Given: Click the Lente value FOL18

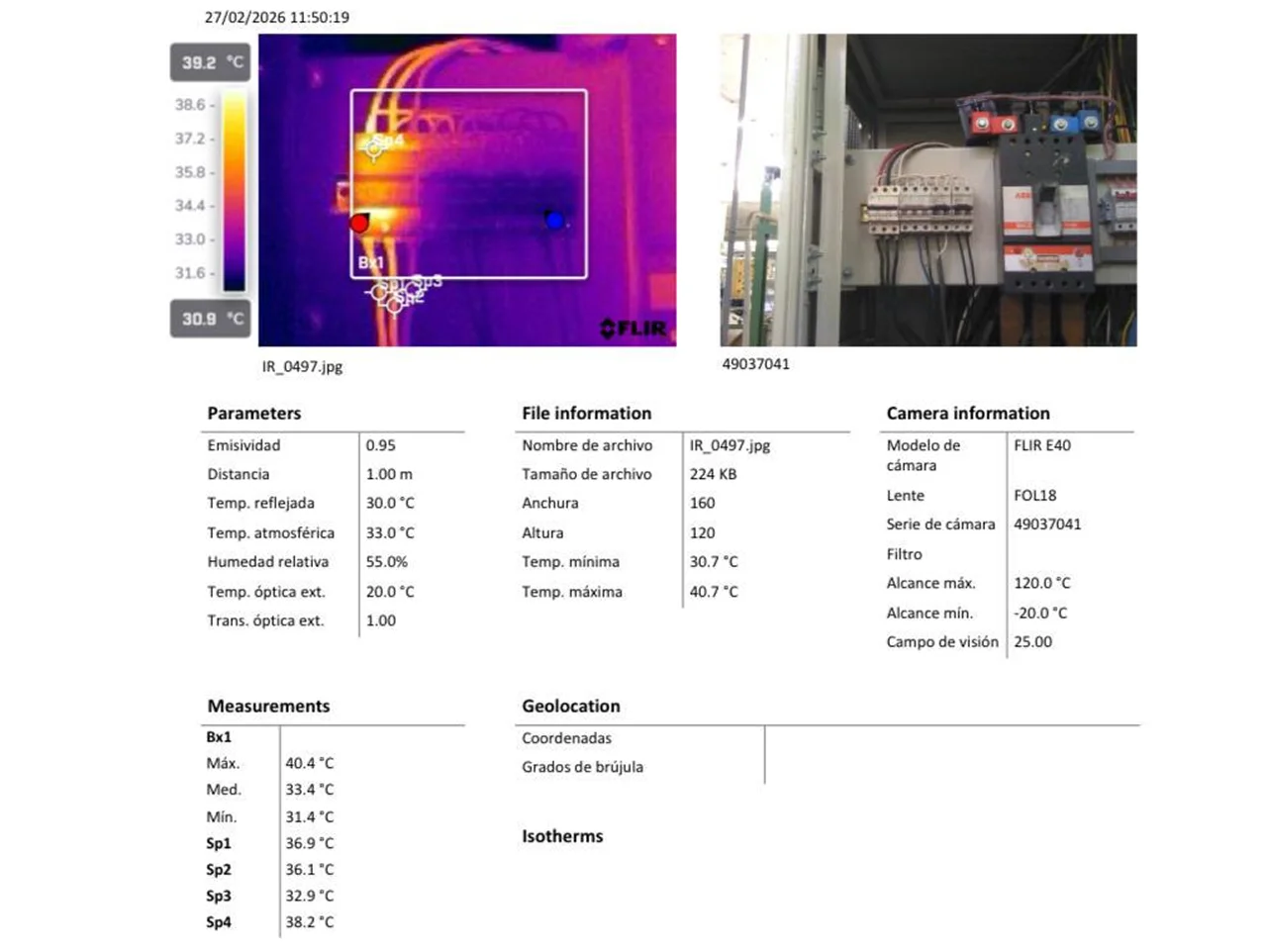Looking at the screenshot, I should point(1035,495).
